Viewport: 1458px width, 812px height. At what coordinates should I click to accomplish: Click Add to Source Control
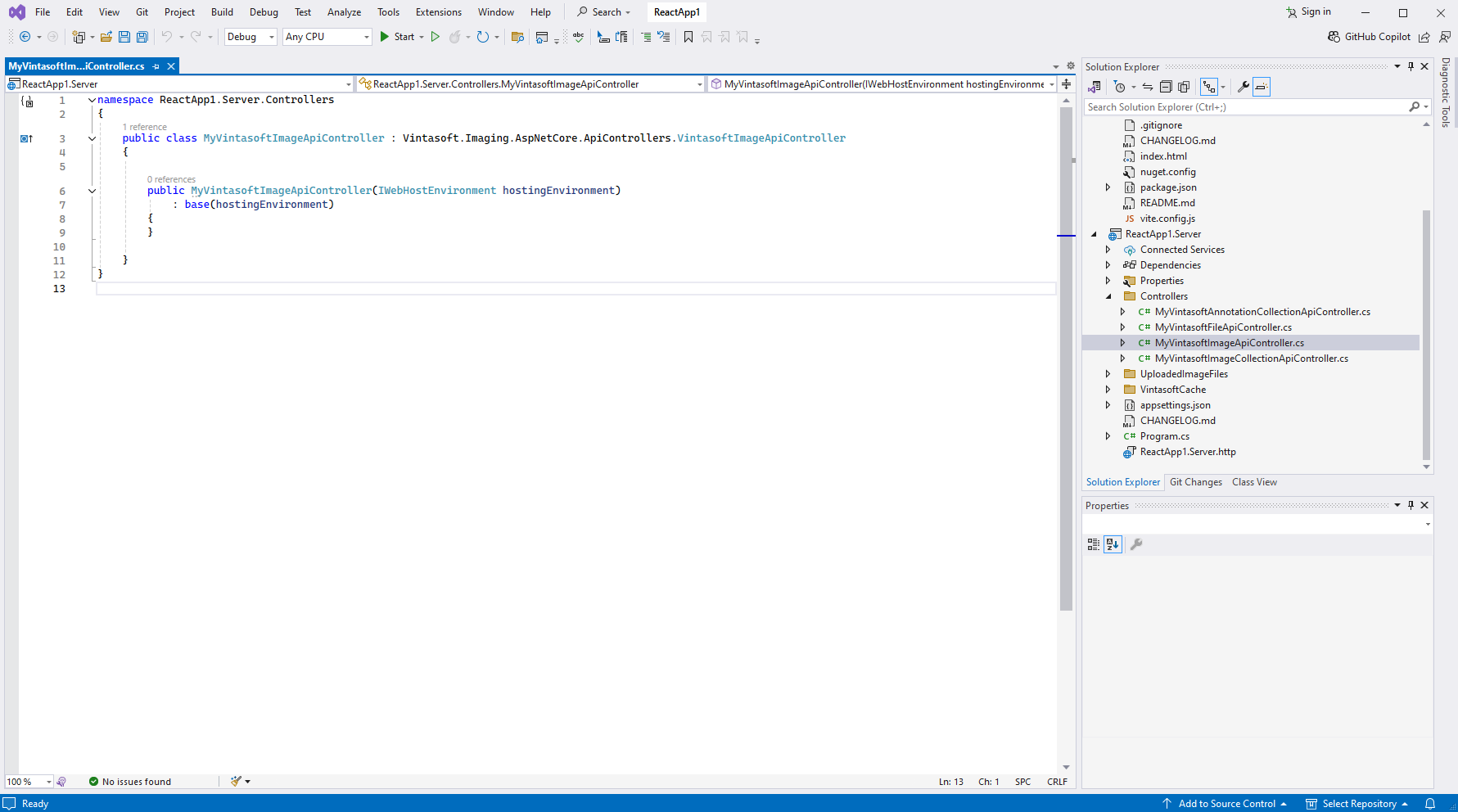(1226, 804)
